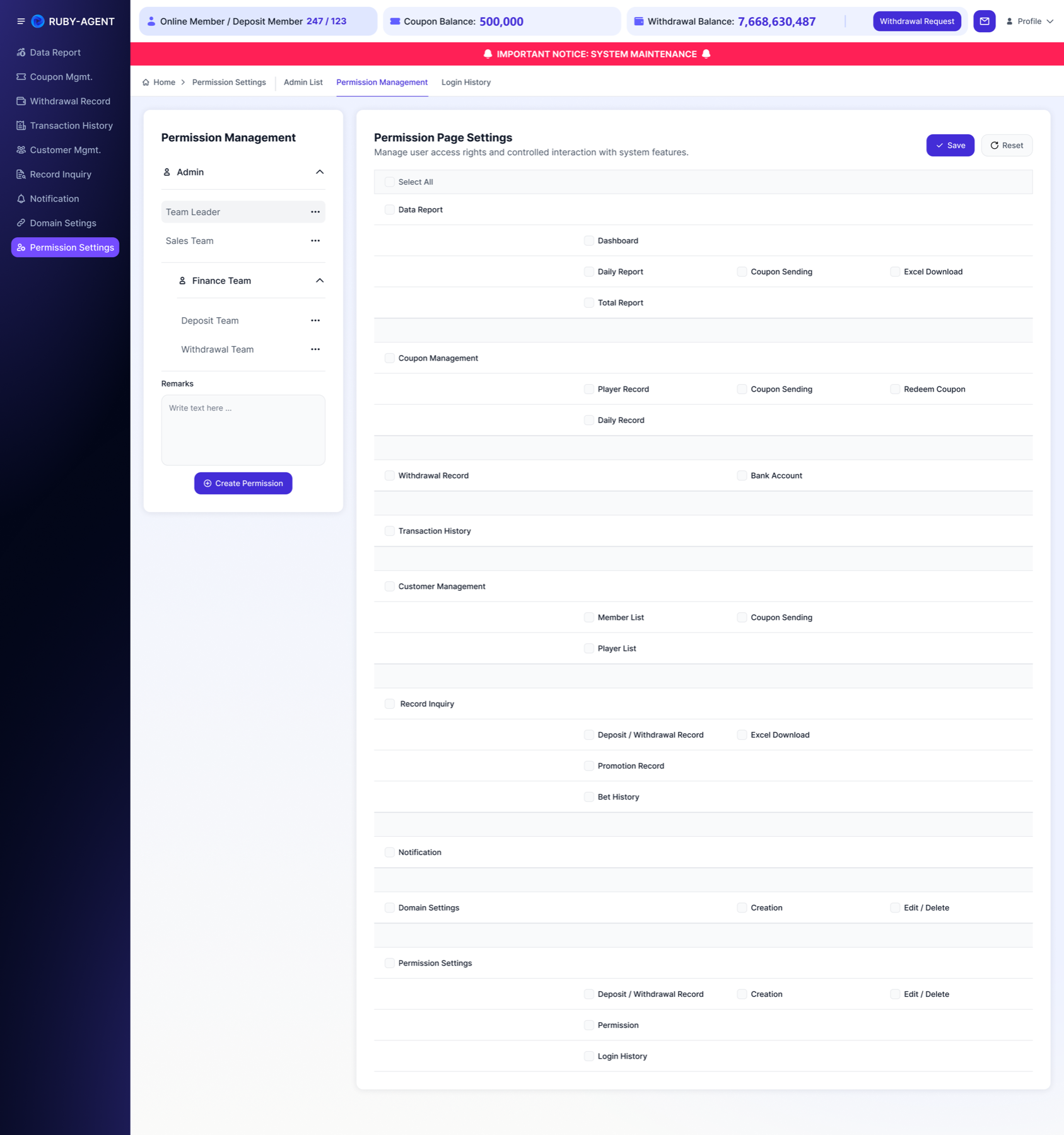Enable the Player List checkbox
The image size is (1064, 1135).
coord(589,648)
